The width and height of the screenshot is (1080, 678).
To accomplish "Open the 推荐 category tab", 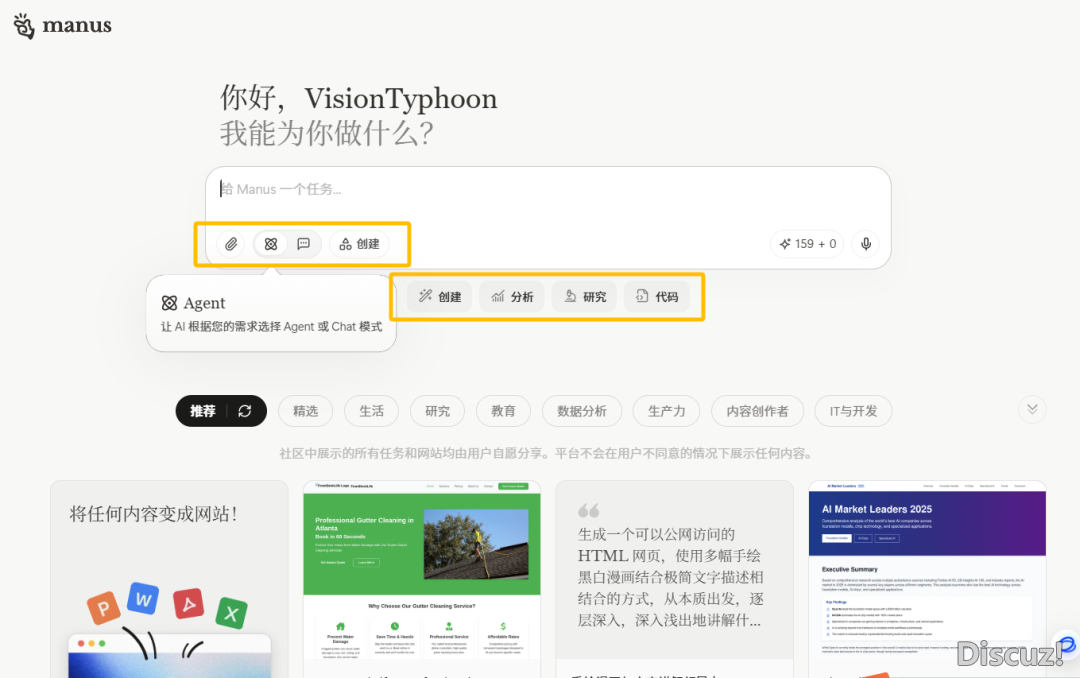I will (x=202, y=411).
